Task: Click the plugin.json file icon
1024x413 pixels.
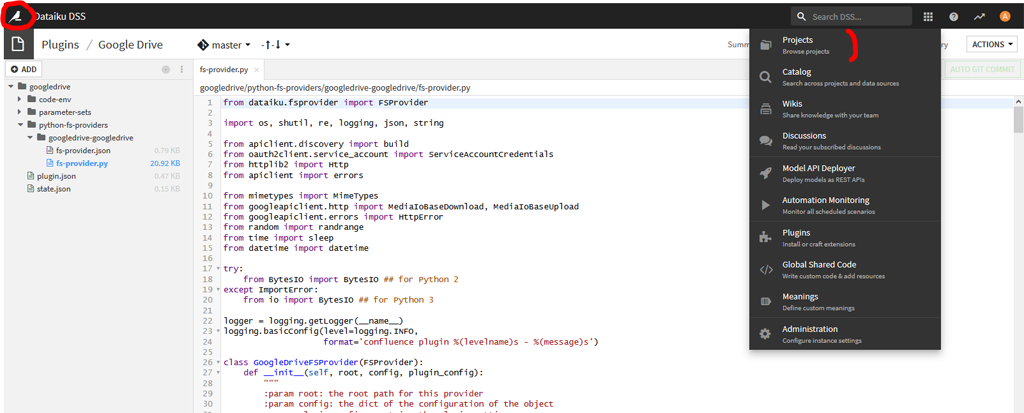Action: click(x=31, y=176)
